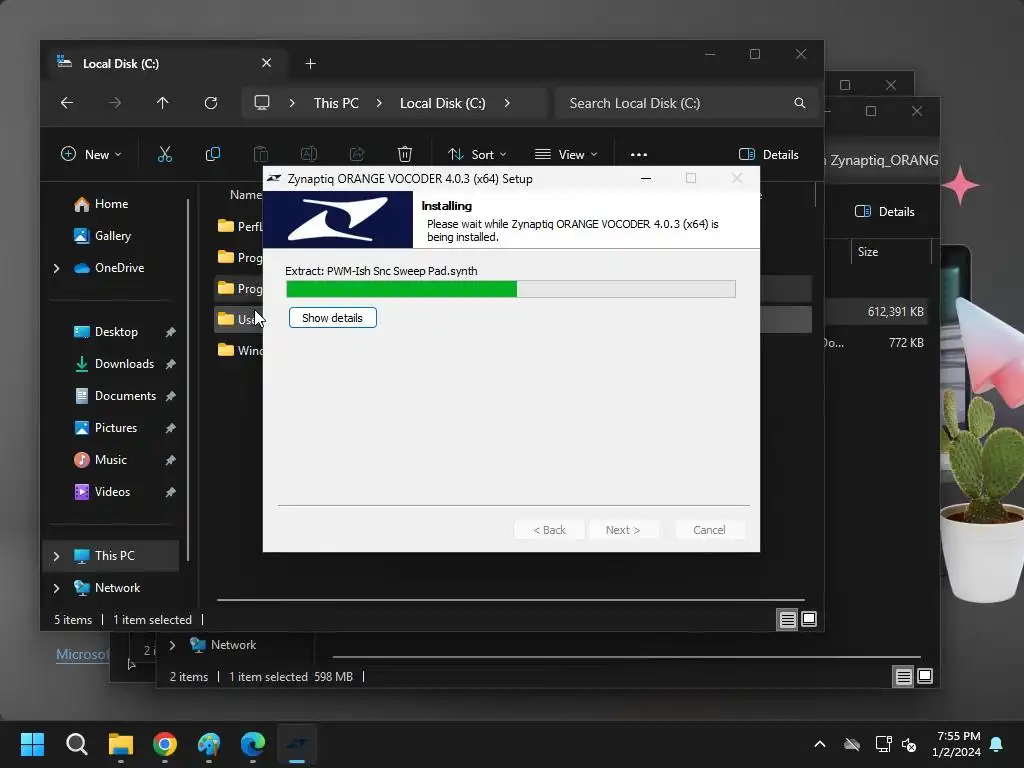Close the Local Disk (C:) tab
Image resolution: width=1024 pixels, height=768 pixels.
pyautogui.click(x=266, y=63)
